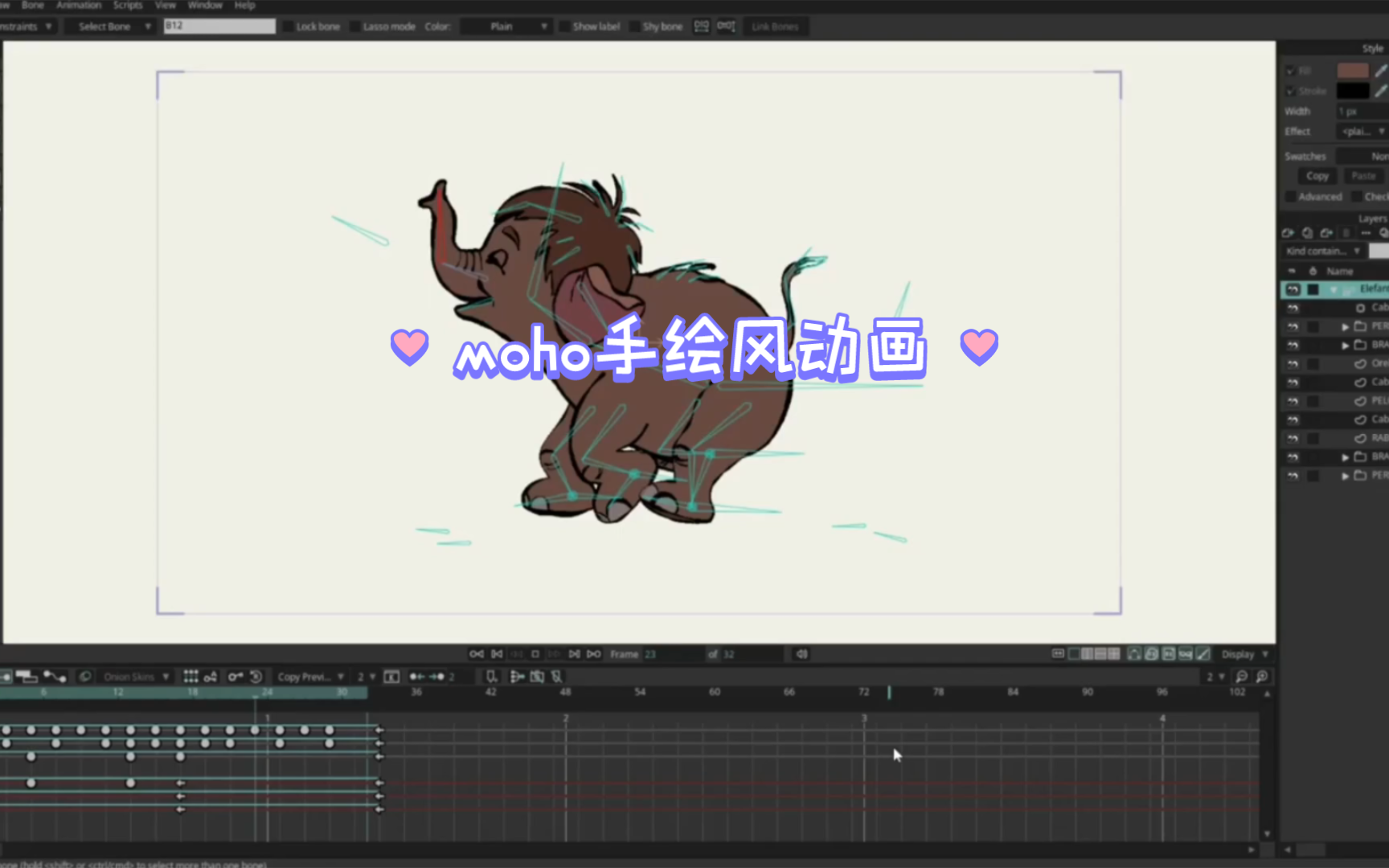The width and height of the screenshot is (1389, 868).
Task: Open the Animation menu
Action: pos(79,6)
